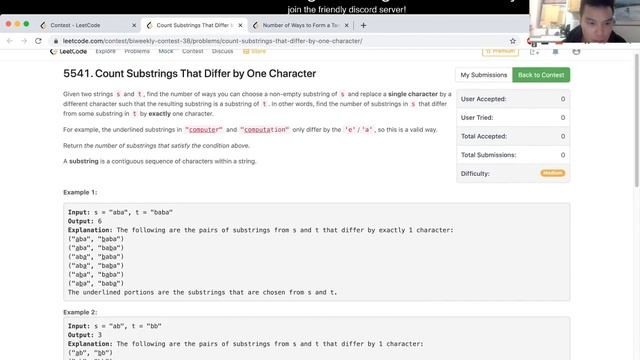This screenshot has width=640, height=360.
Task: Click the Total Accepted: row
Action: click(x=513, y=136)
